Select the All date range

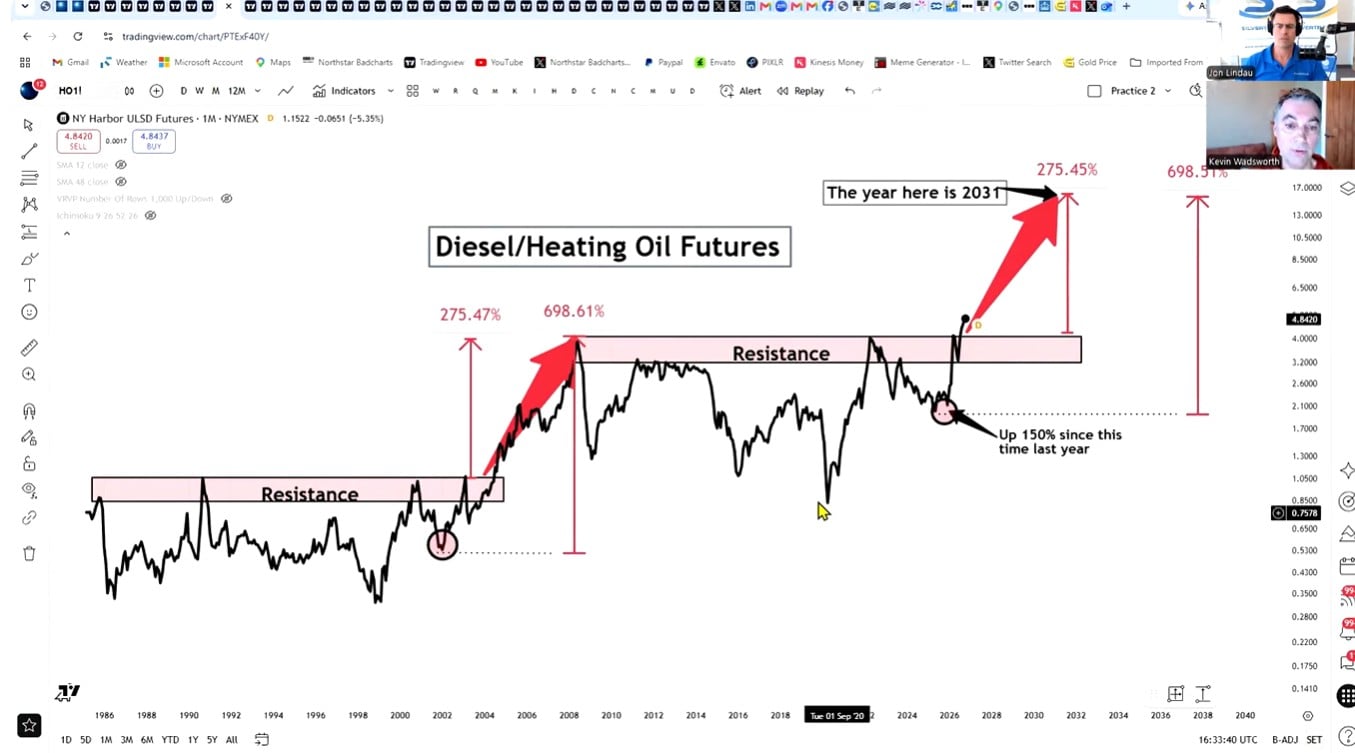click(x=232, y=740)
